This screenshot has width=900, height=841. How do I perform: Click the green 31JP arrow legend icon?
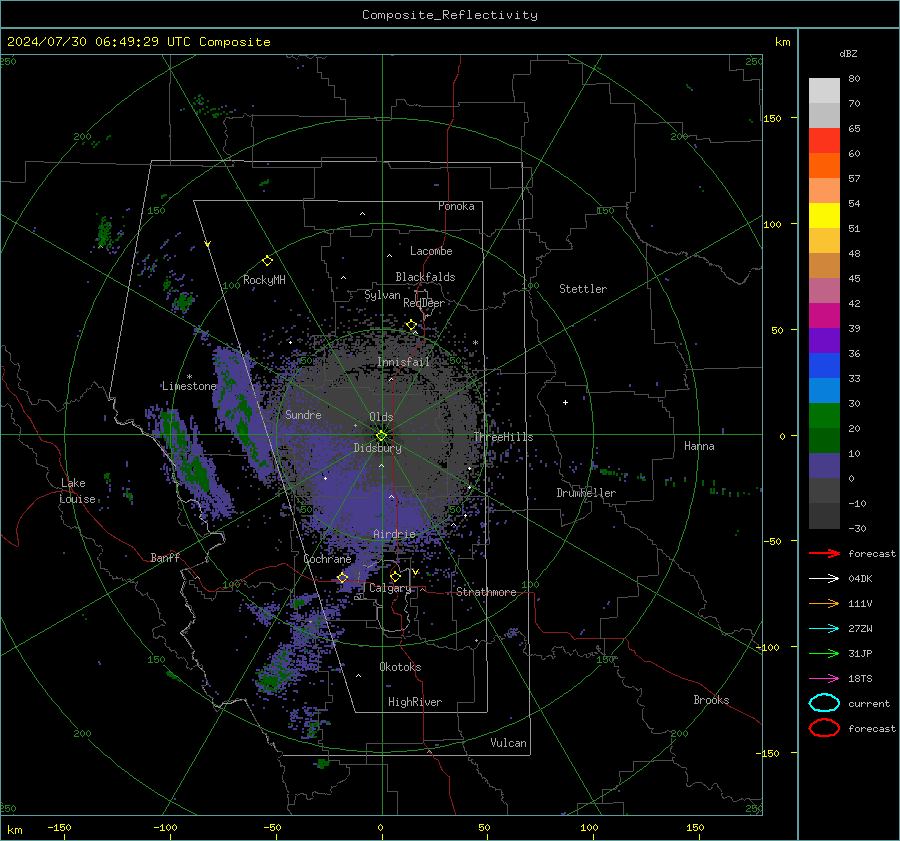824,653
